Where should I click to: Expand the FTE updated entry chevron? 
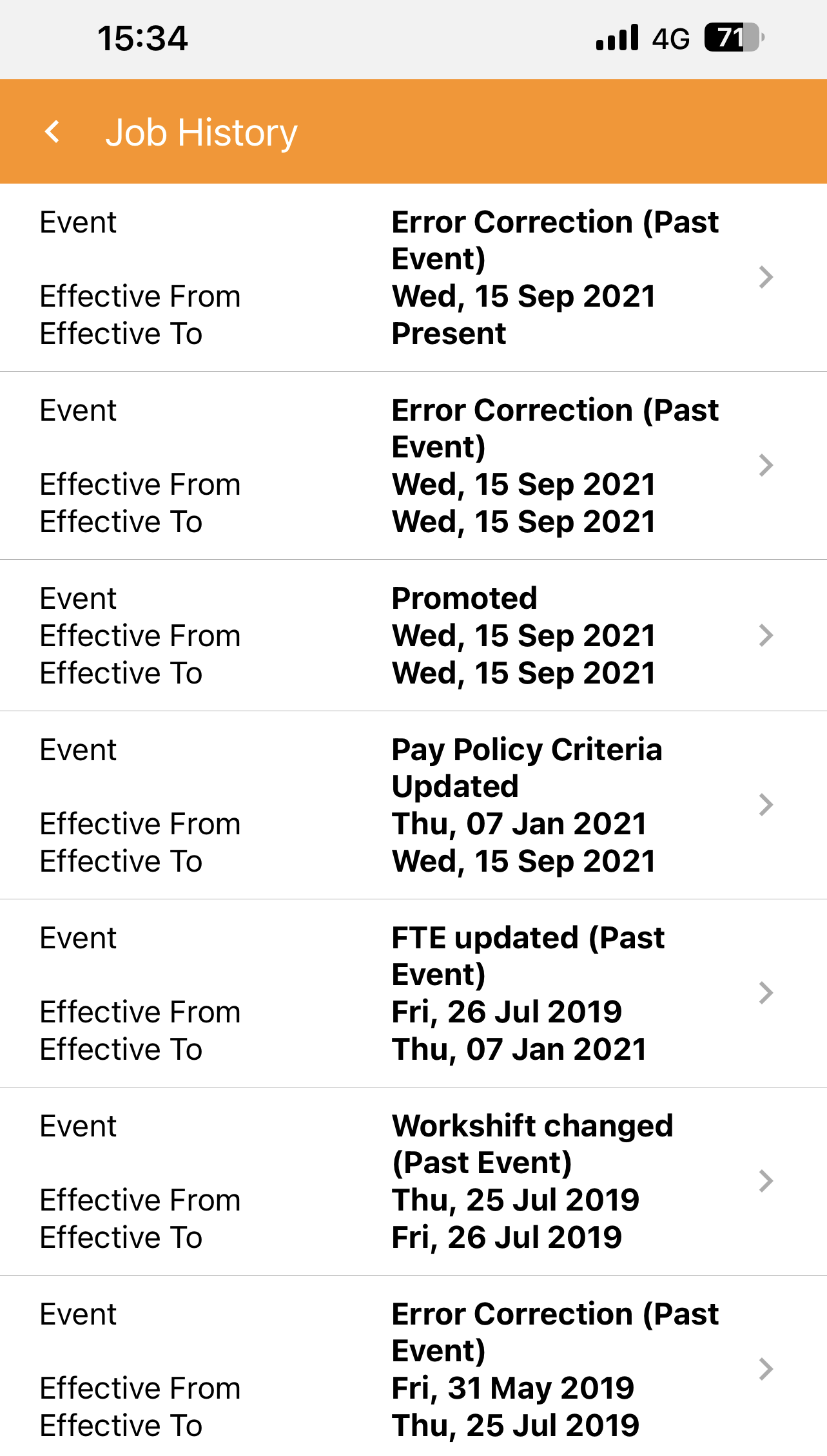pos(765,993)
